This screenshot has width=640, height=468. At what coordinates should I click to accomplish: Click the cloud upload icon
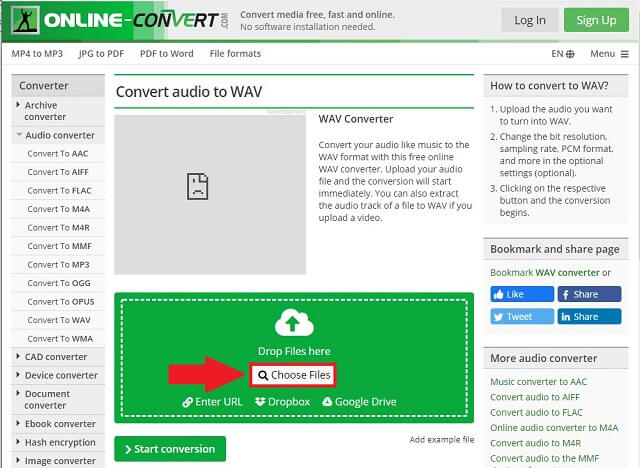tap(294, 322)
